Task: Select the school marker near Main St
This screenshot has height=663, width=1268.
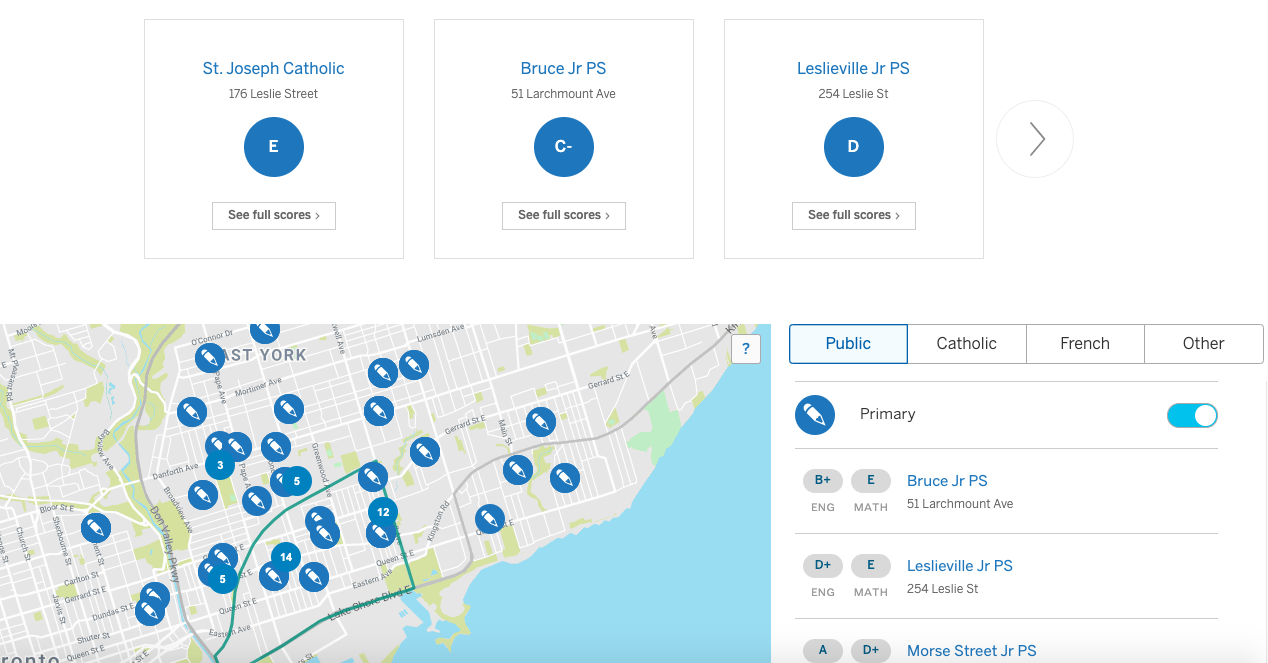Action: [541, 422]
